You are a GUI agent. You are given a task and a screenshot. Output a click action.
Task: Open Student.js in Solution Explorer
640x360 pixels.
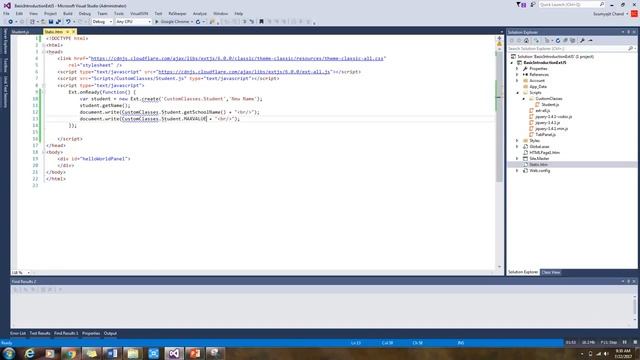point(550,104)
